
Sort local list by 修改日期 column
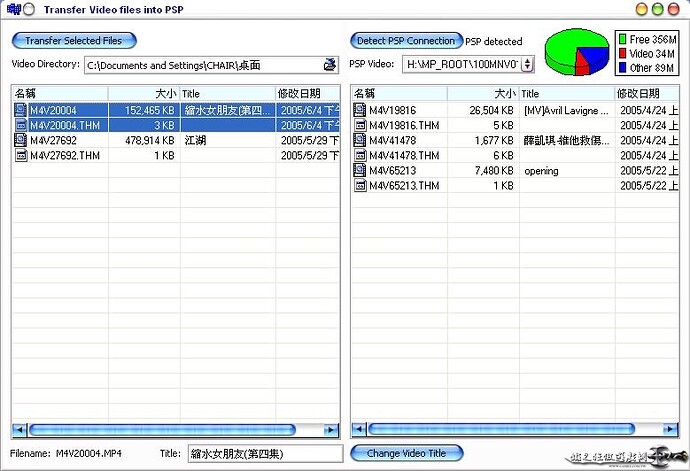(x=308, y=93)
